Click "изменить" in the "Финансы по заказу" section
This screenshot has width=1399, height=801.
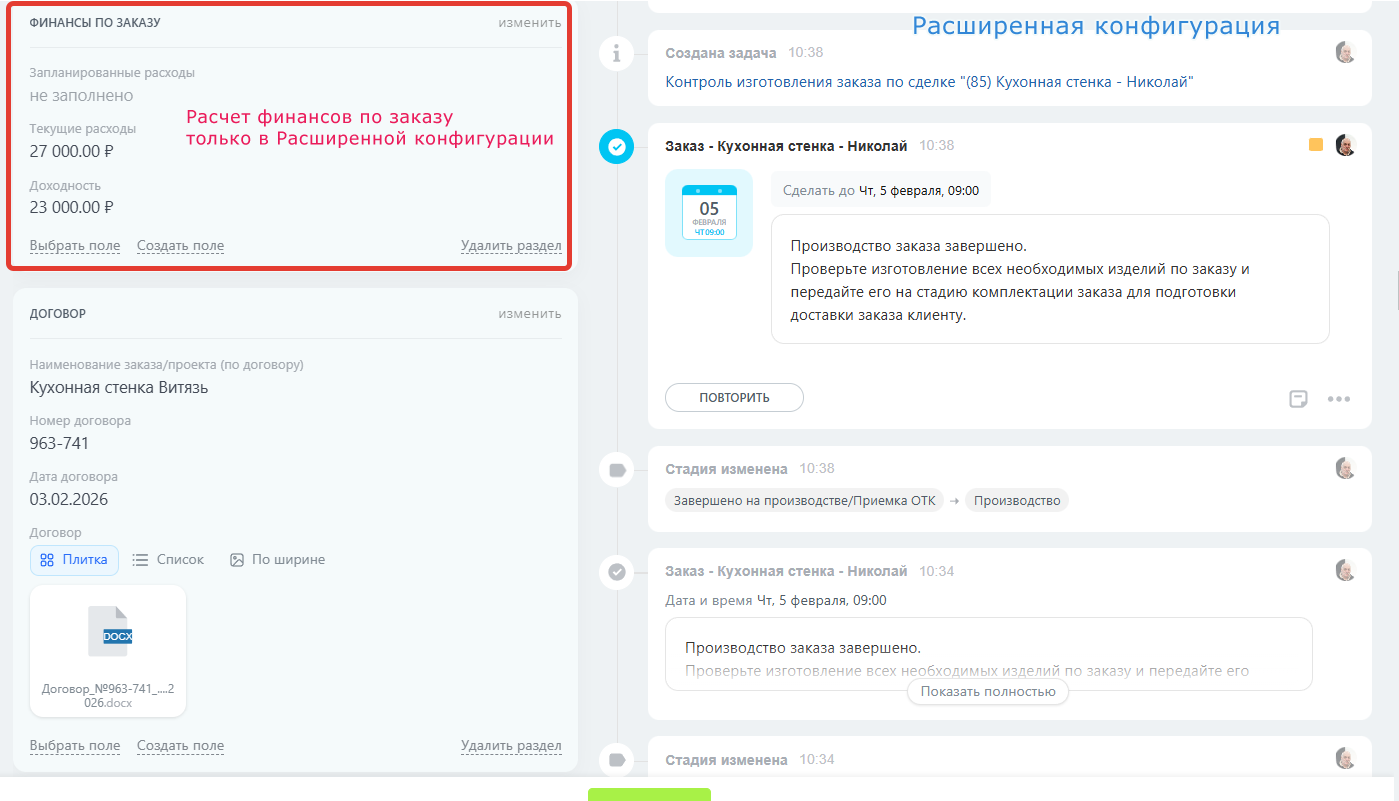tap(530, 22)
